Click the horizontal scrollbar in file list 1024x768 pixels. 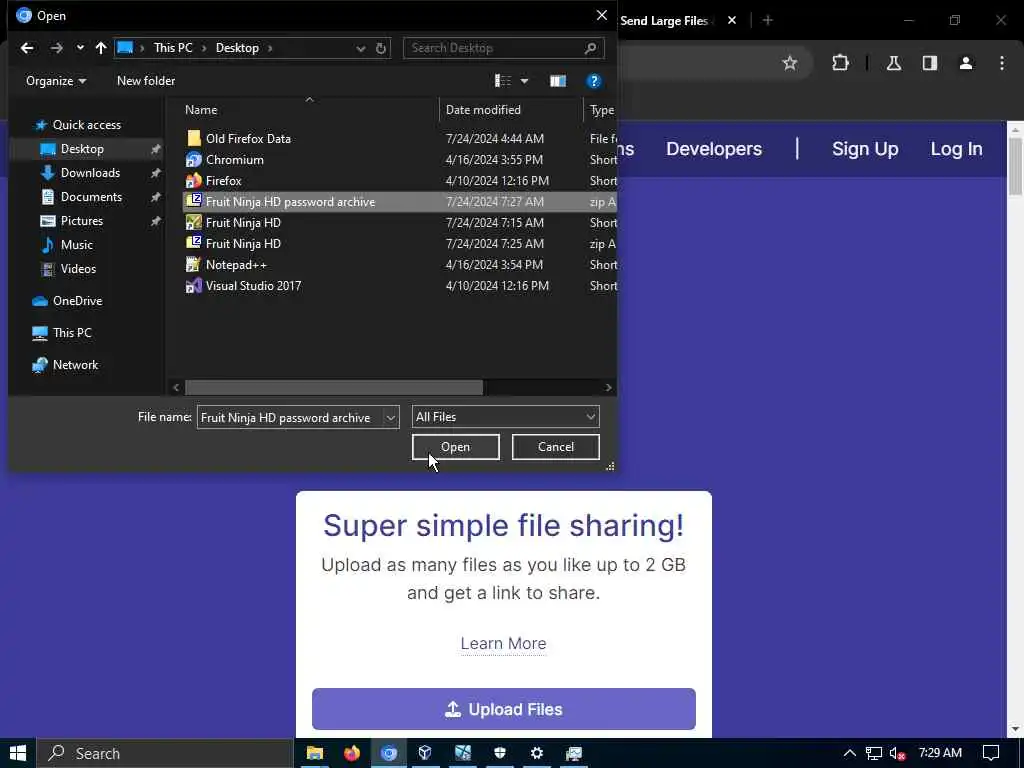334,388
